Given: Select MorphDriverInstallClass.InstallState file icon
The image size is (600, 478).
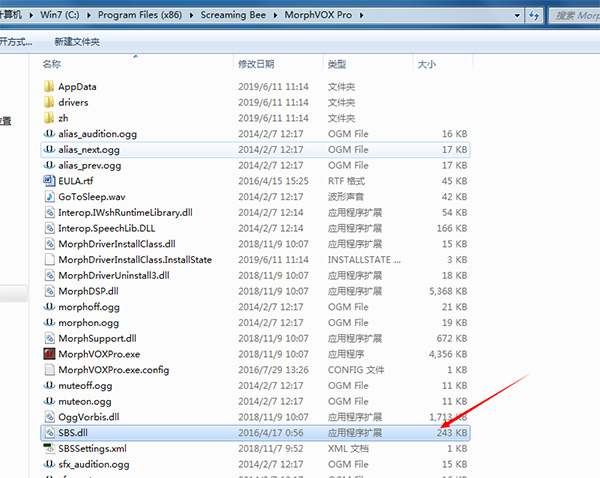Looking at the screenshot, I should tap(49, 259).
